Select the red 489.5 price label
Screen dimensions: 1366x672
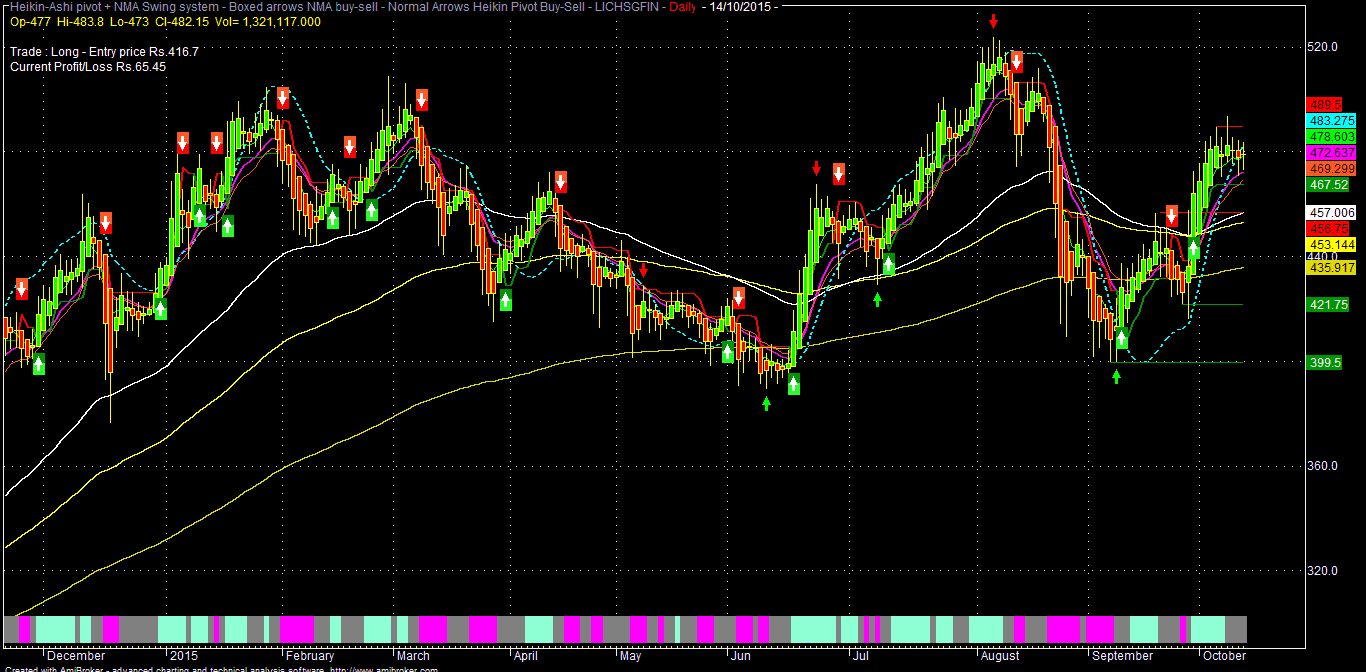[1324, 104]
